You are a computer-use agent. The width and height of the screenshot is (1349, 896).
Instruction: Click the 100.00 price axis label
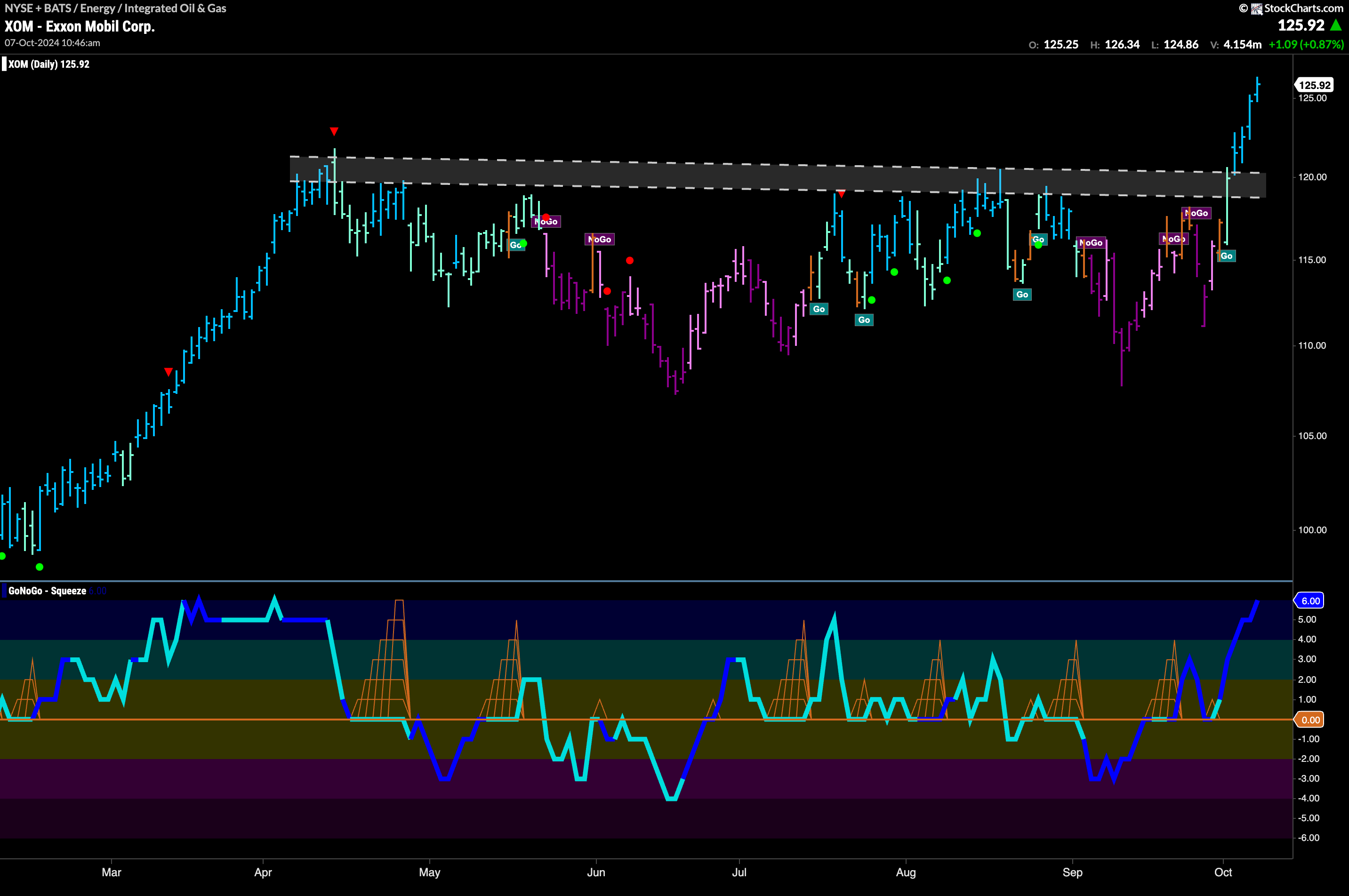(1312, 530)
